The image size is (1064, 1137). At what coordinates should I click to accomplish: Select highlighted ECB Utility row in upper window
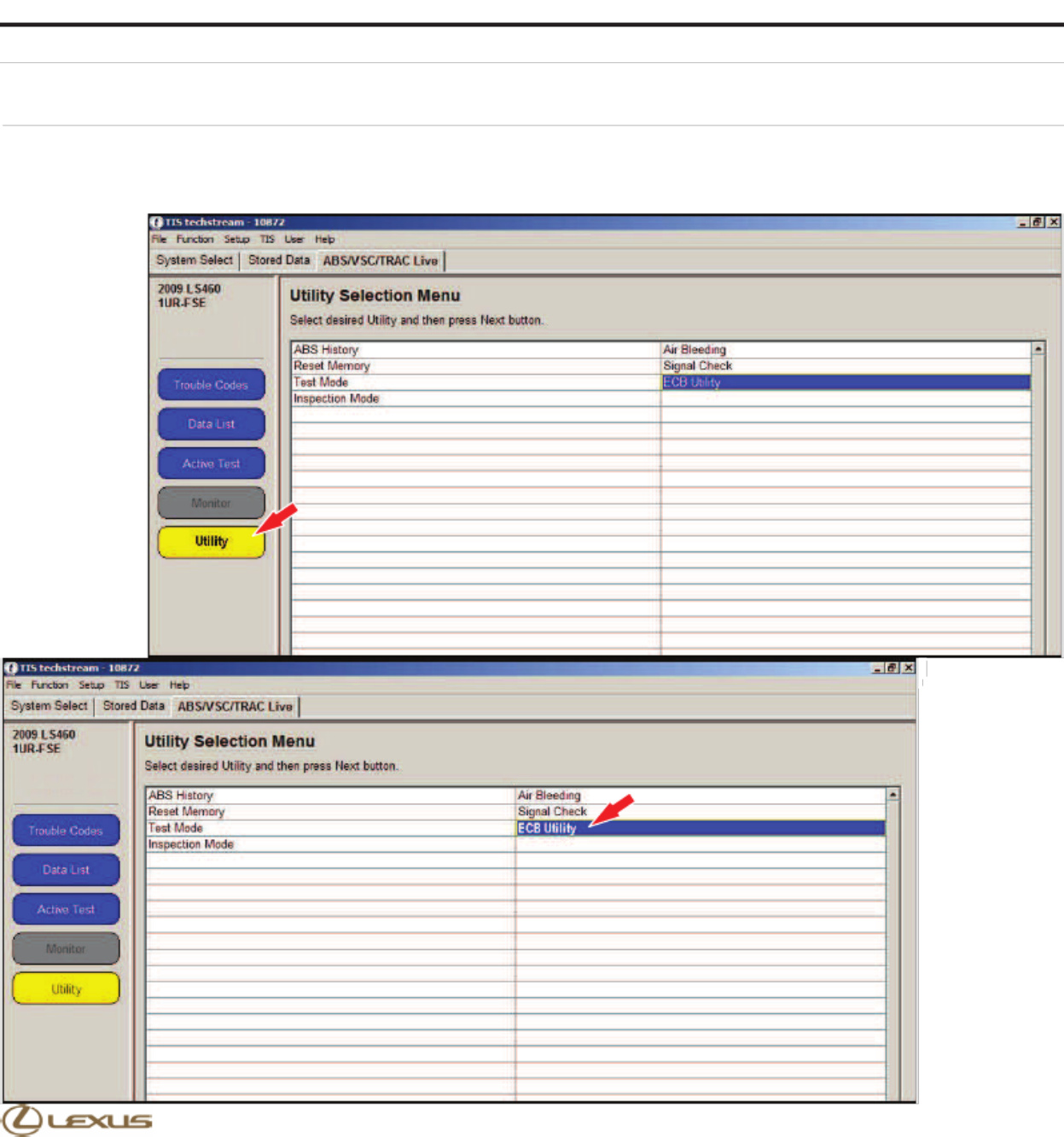(x=846, y=382)
